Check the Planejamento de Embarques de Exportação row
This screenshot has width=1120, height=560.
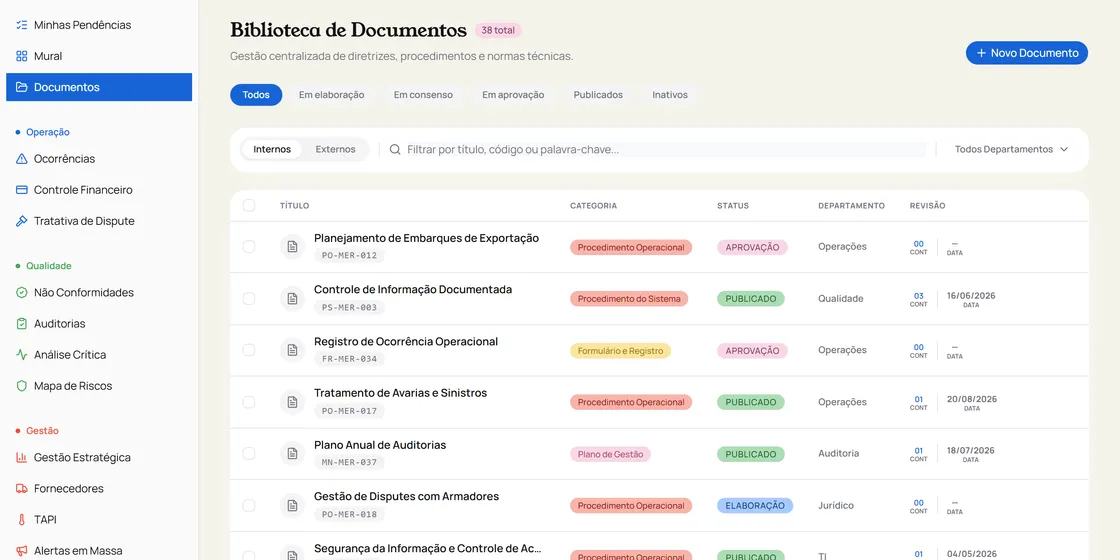(249, 247)
